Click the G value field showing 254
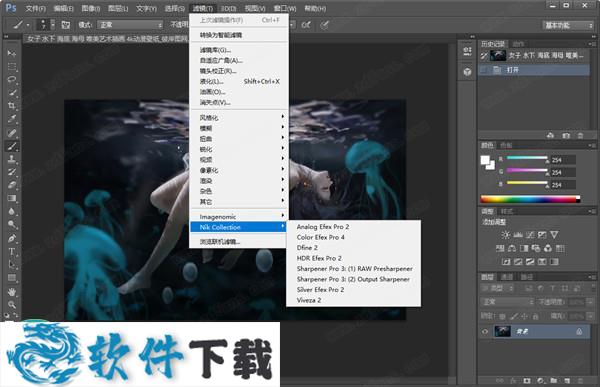The height and width of the screenshot is (387, 600). pyautogui.click(x=563, y=173)
